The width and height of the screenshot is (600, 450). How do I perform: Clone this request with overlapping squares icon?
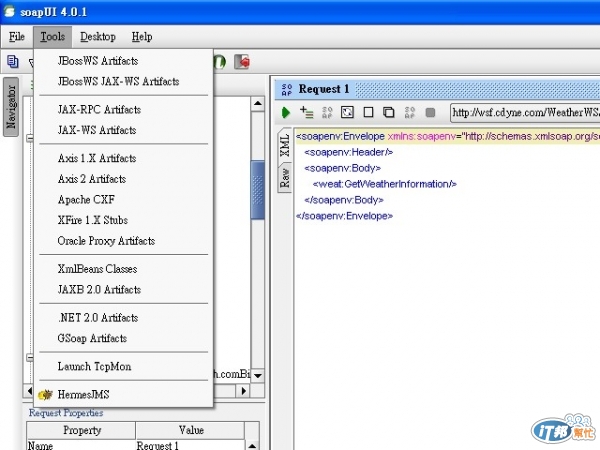(389, 112)
